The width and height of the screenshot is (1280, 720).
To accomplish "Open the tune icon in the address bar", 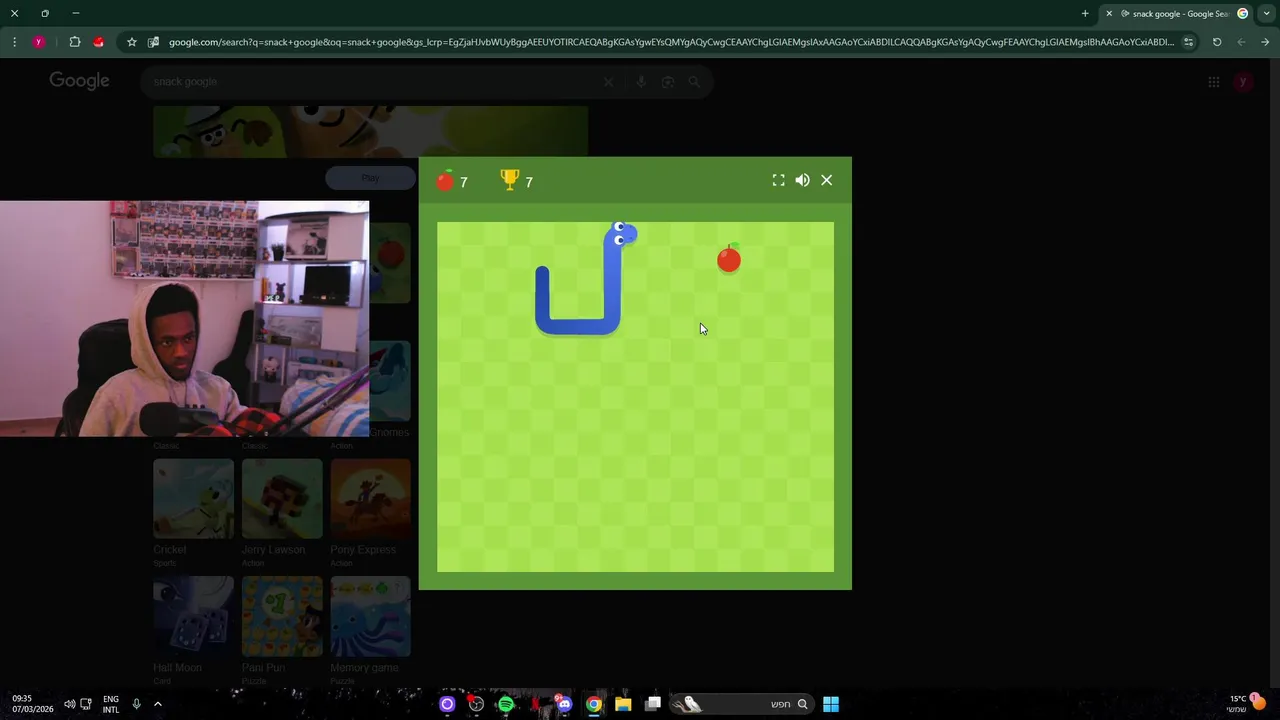I will pyautogui.click(x=1188, y=42).
